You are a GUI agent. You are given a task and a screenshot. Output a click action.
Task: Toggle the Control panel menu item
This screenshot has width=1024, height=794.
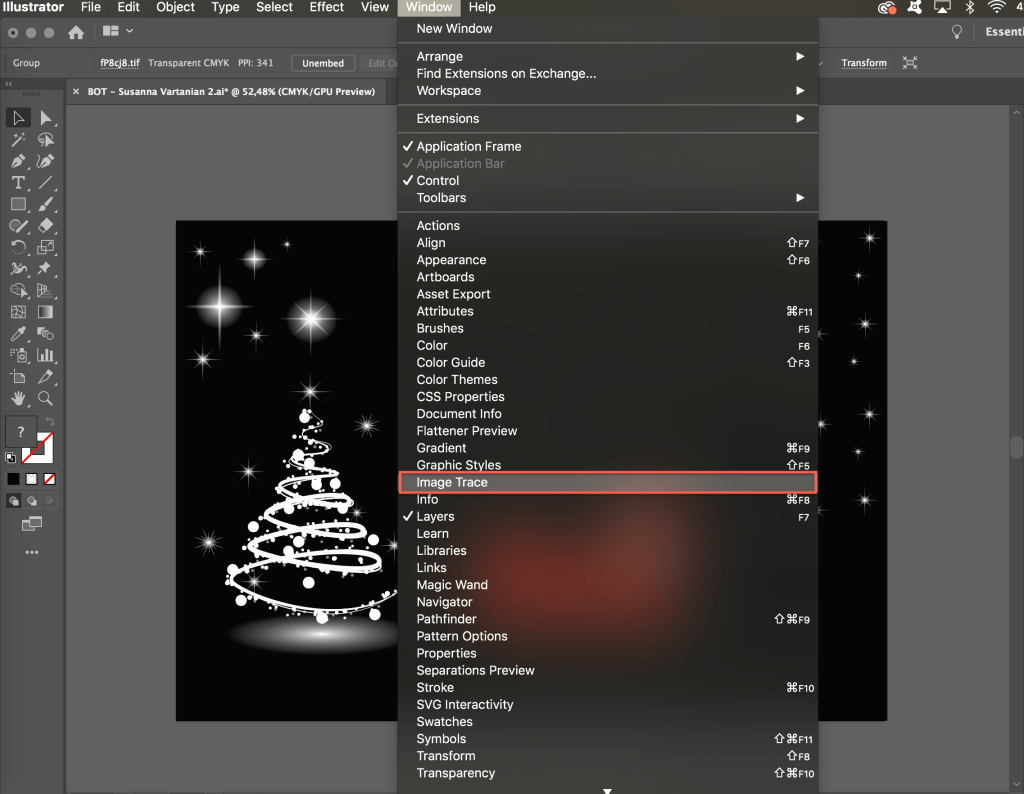point(438,181)
